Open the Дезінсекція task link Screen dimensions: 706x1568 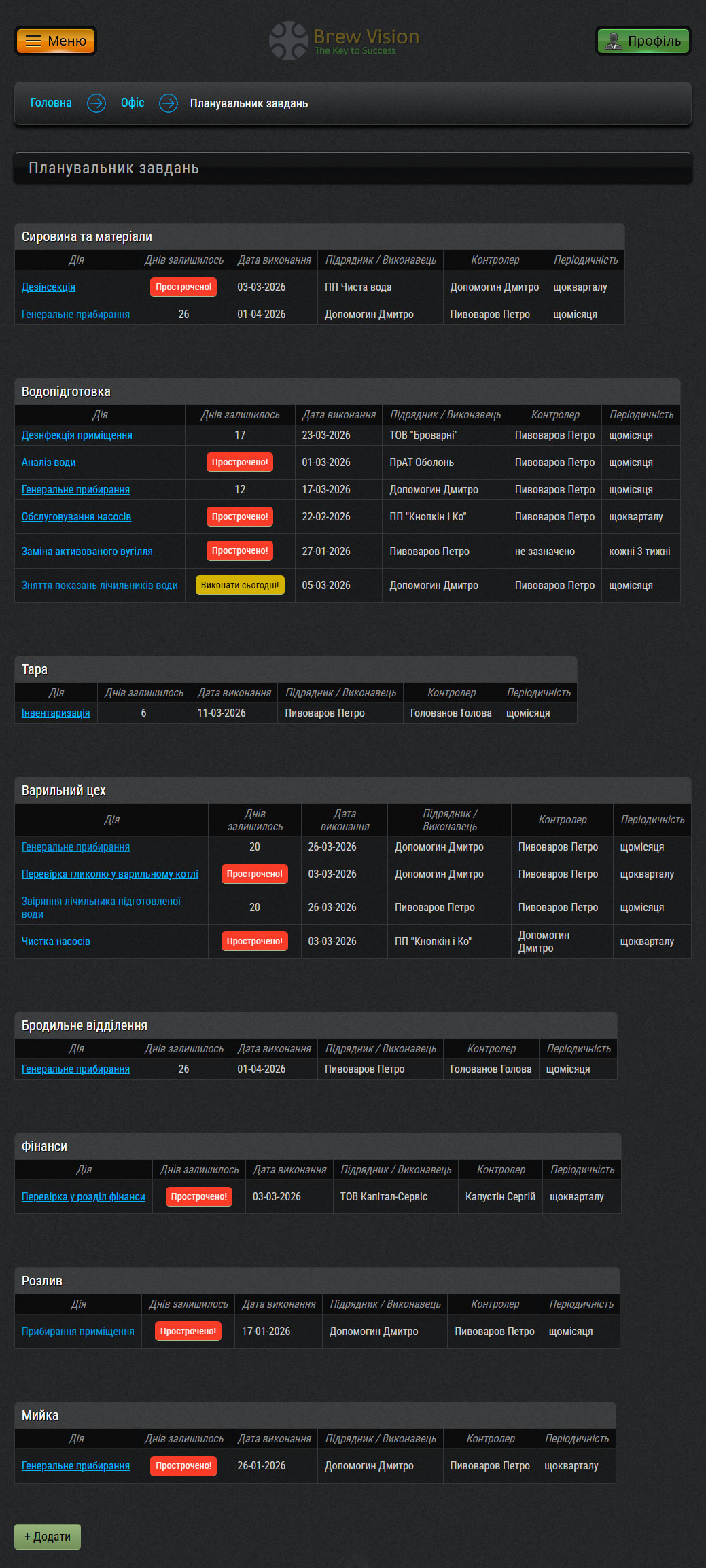click(x=48, y=287)
